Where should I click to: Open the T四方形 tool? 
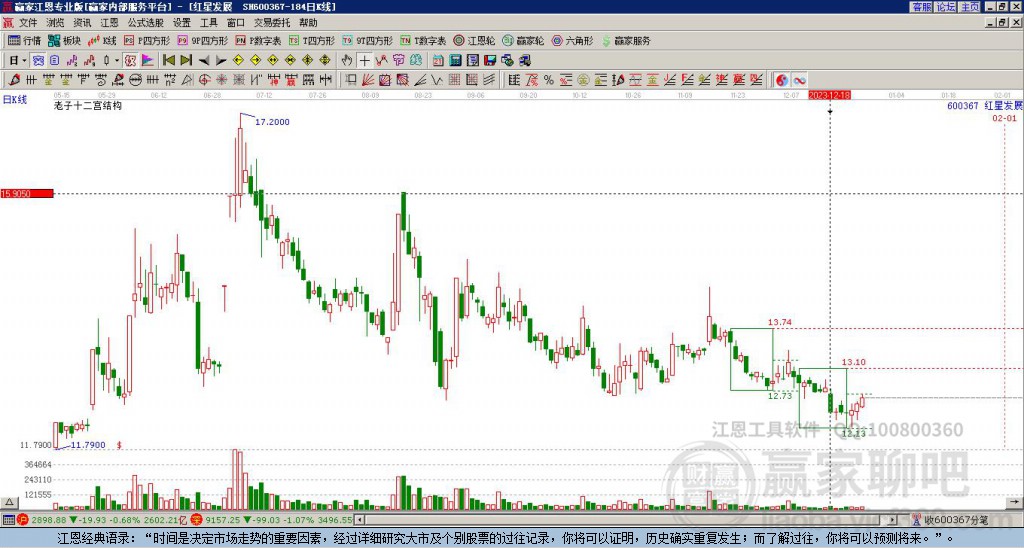312,40
